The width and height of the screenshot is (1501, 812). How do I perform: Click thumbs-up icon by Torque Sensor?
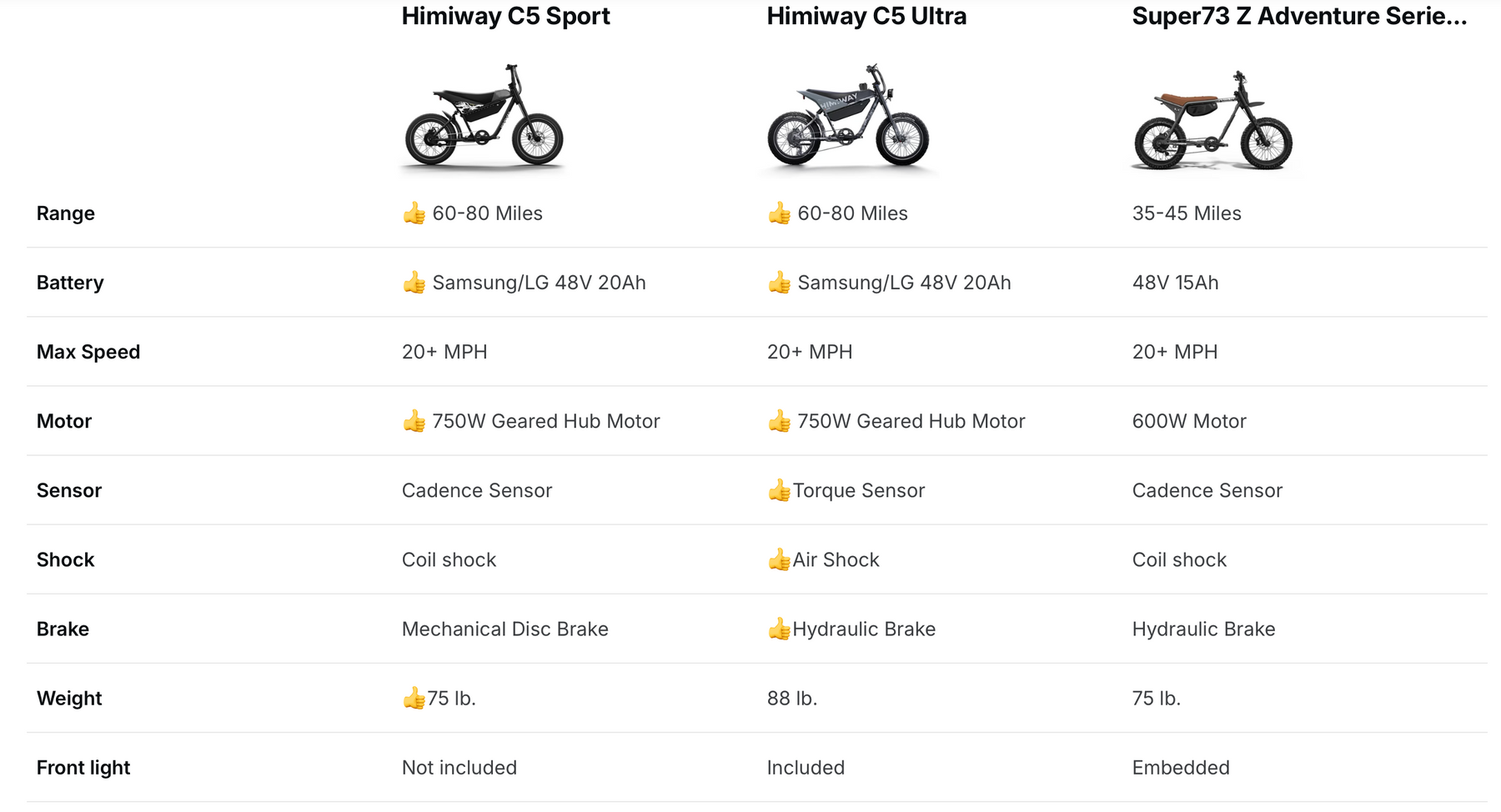[779, 490]
